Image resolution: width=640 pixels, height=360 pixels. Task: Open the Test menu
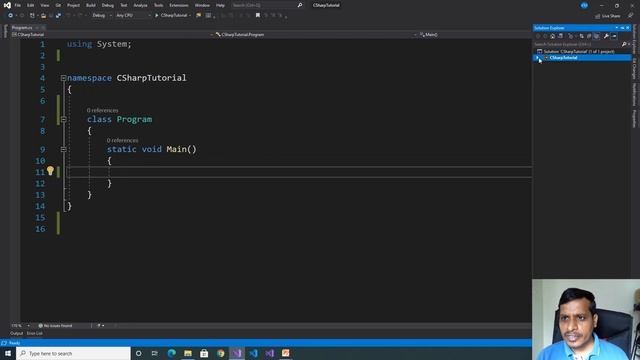[124, 5]
